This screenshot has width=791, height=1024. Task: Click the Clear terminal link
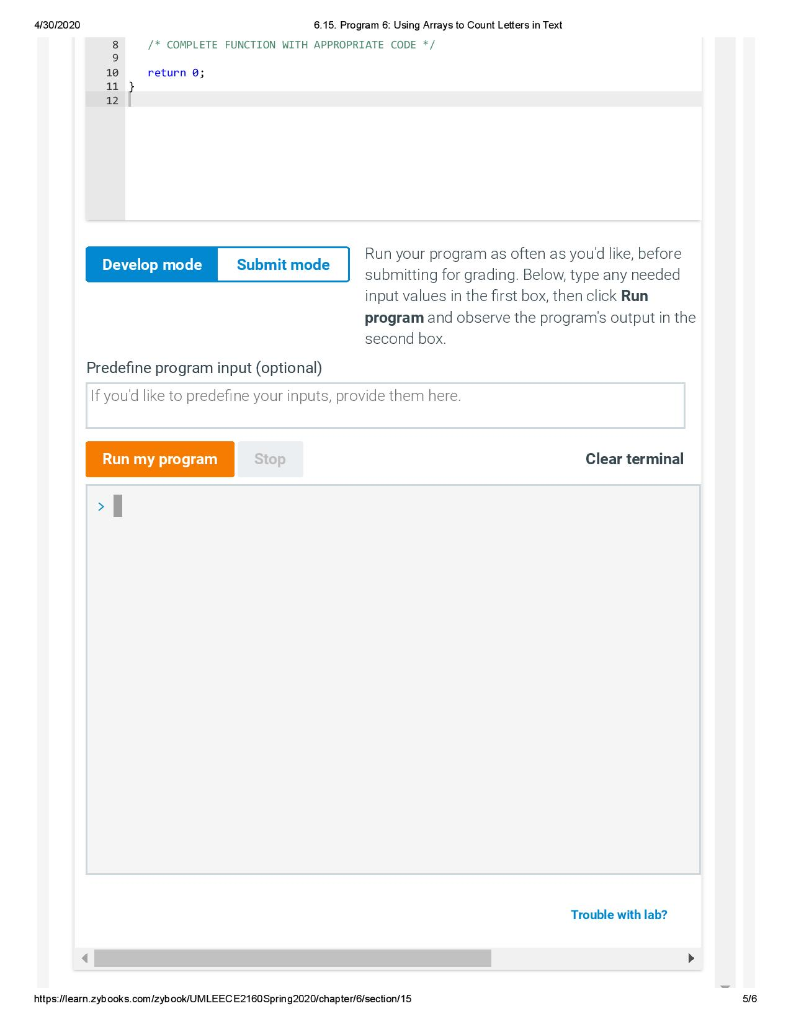[634, 458]
